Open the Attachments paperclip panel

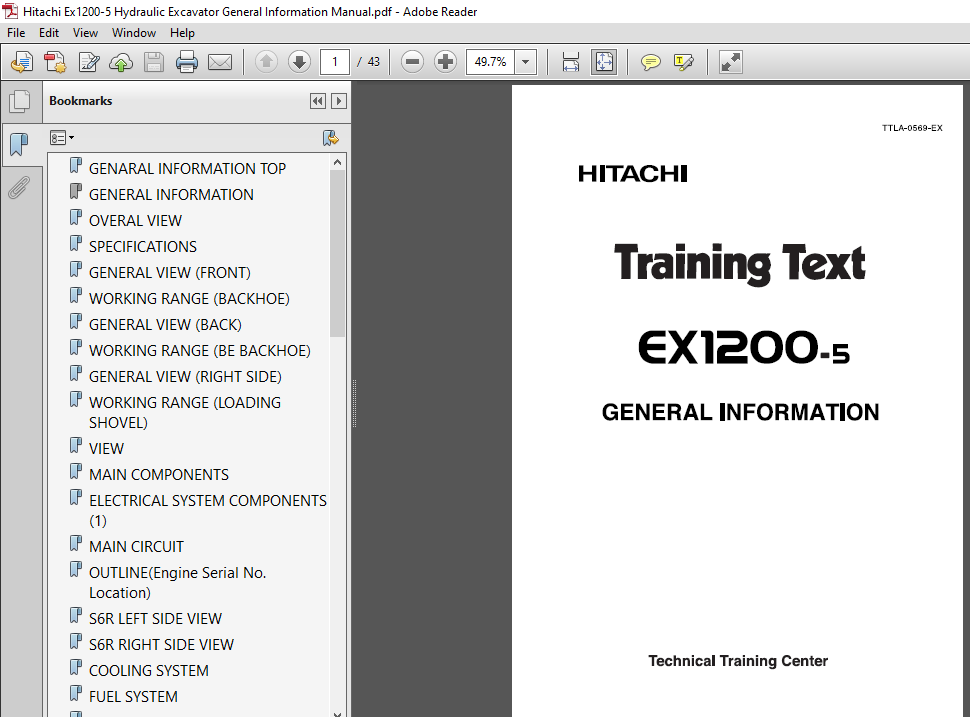tap(20, 187)
